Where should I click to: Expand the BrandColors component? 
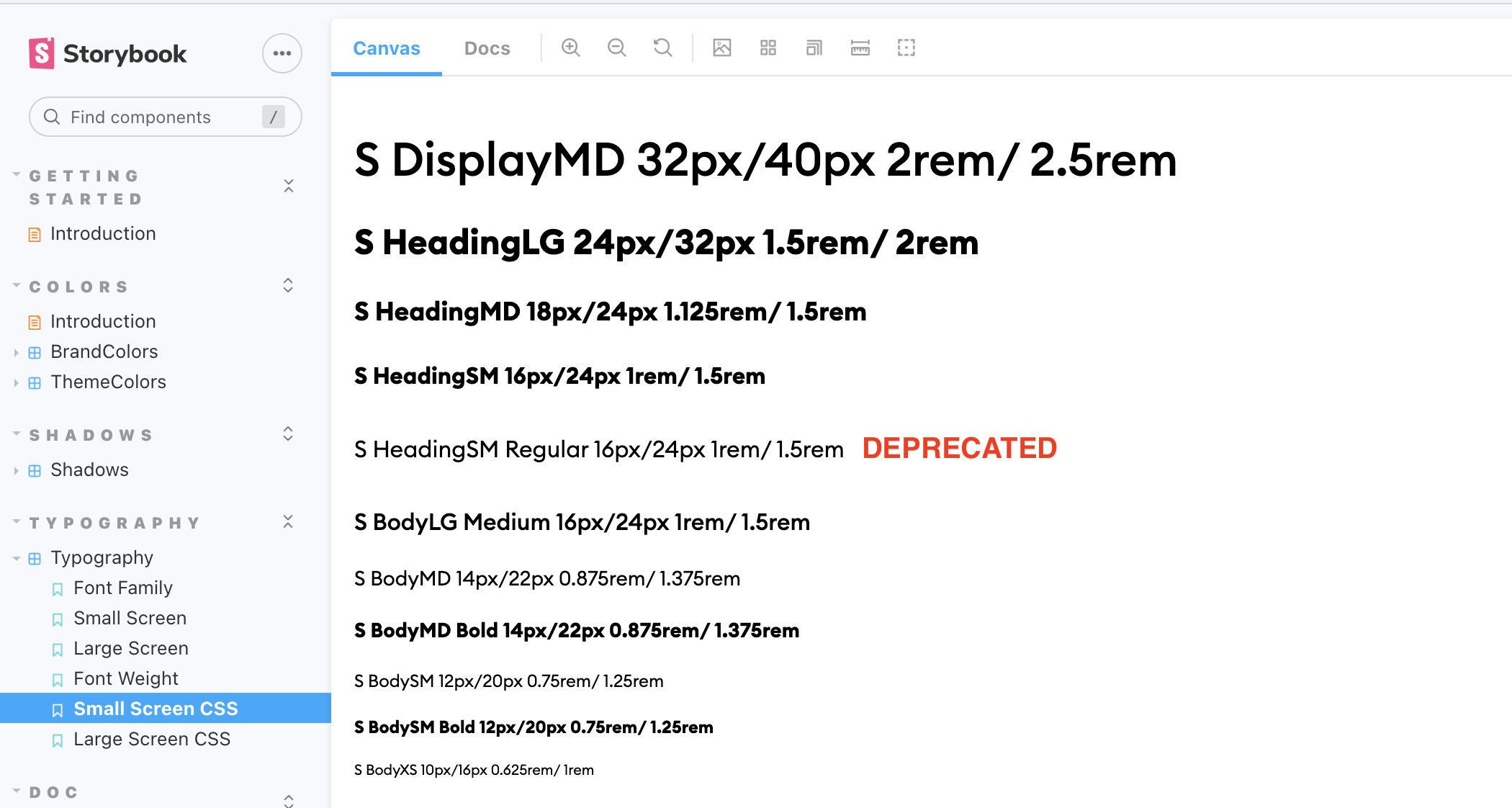coord(104,351)
